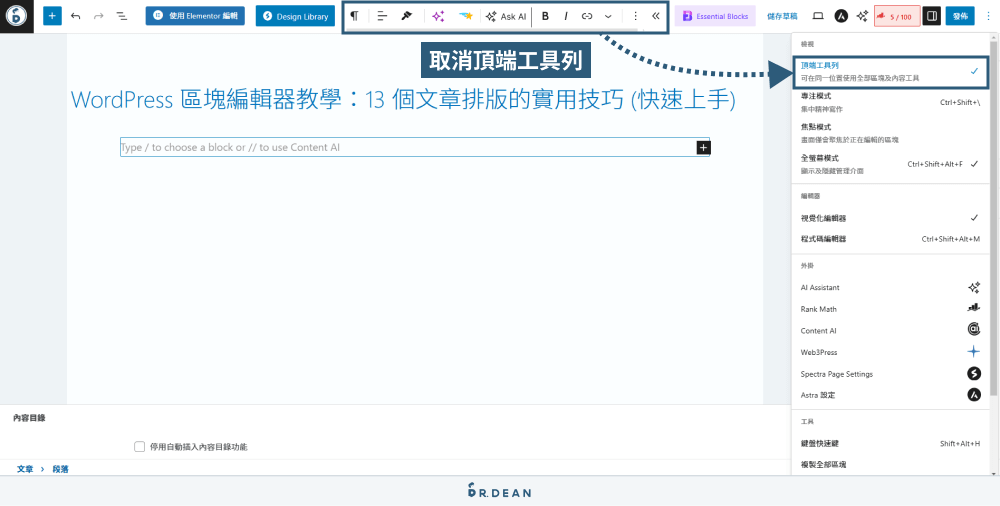1000x506 pixels.
Task: Click 文章 in the breadcrumb
Action: tap(25, 469)
